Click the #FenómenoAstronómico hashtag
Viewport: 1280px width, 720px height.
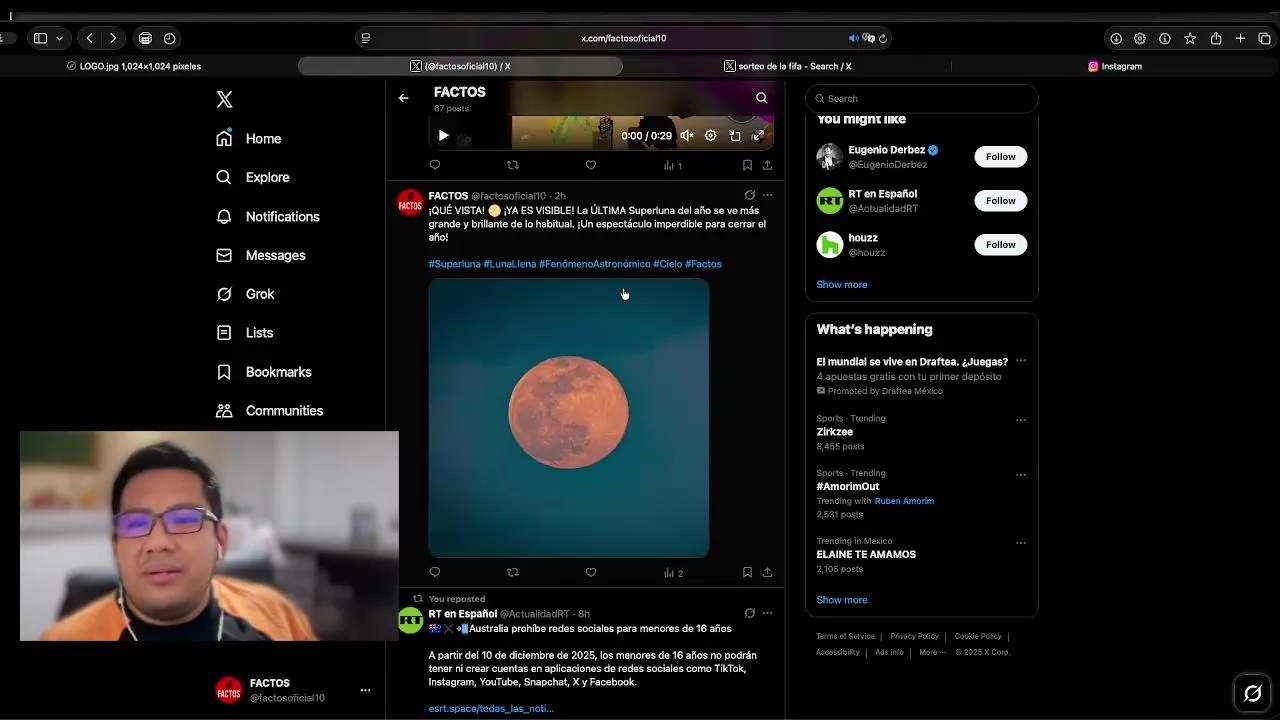point(595,264)
